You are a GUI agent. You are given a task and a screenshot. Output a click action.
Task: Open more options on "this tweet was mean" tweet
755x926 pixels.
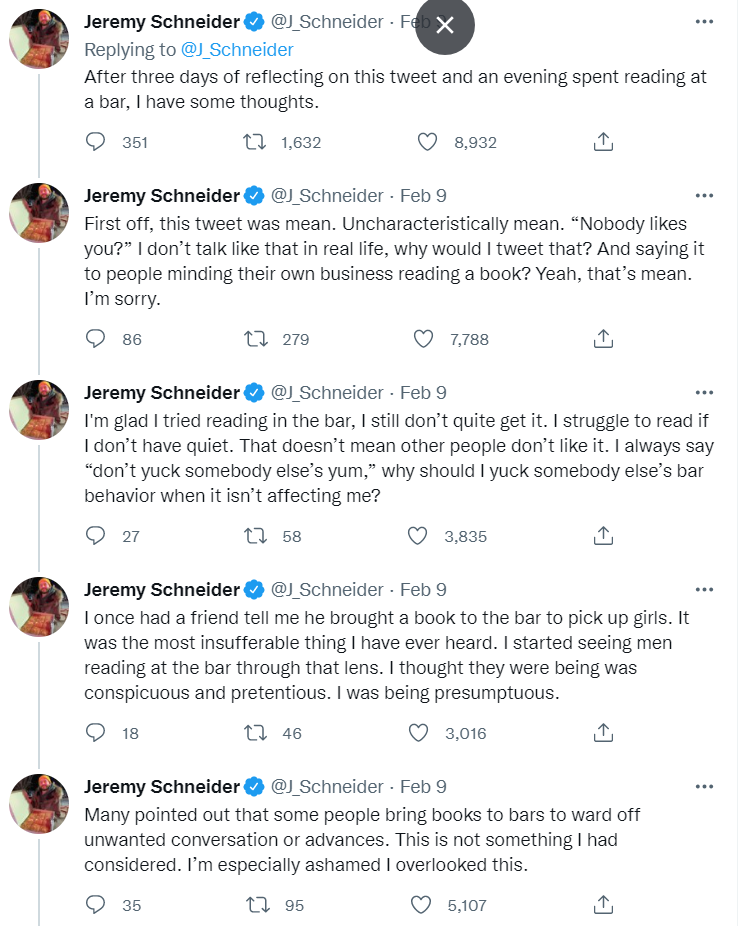coord(704,195)
